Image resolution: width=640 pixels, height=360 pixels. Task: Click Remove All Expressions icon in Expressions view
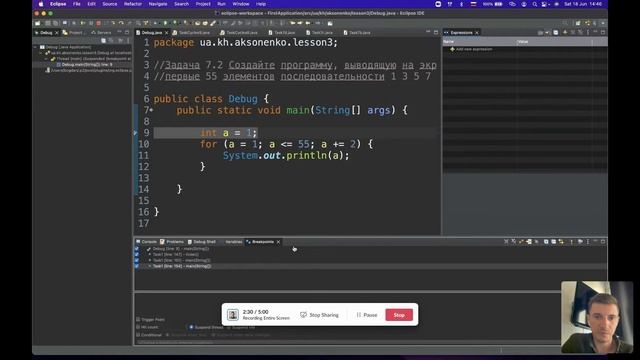(580, 32)
